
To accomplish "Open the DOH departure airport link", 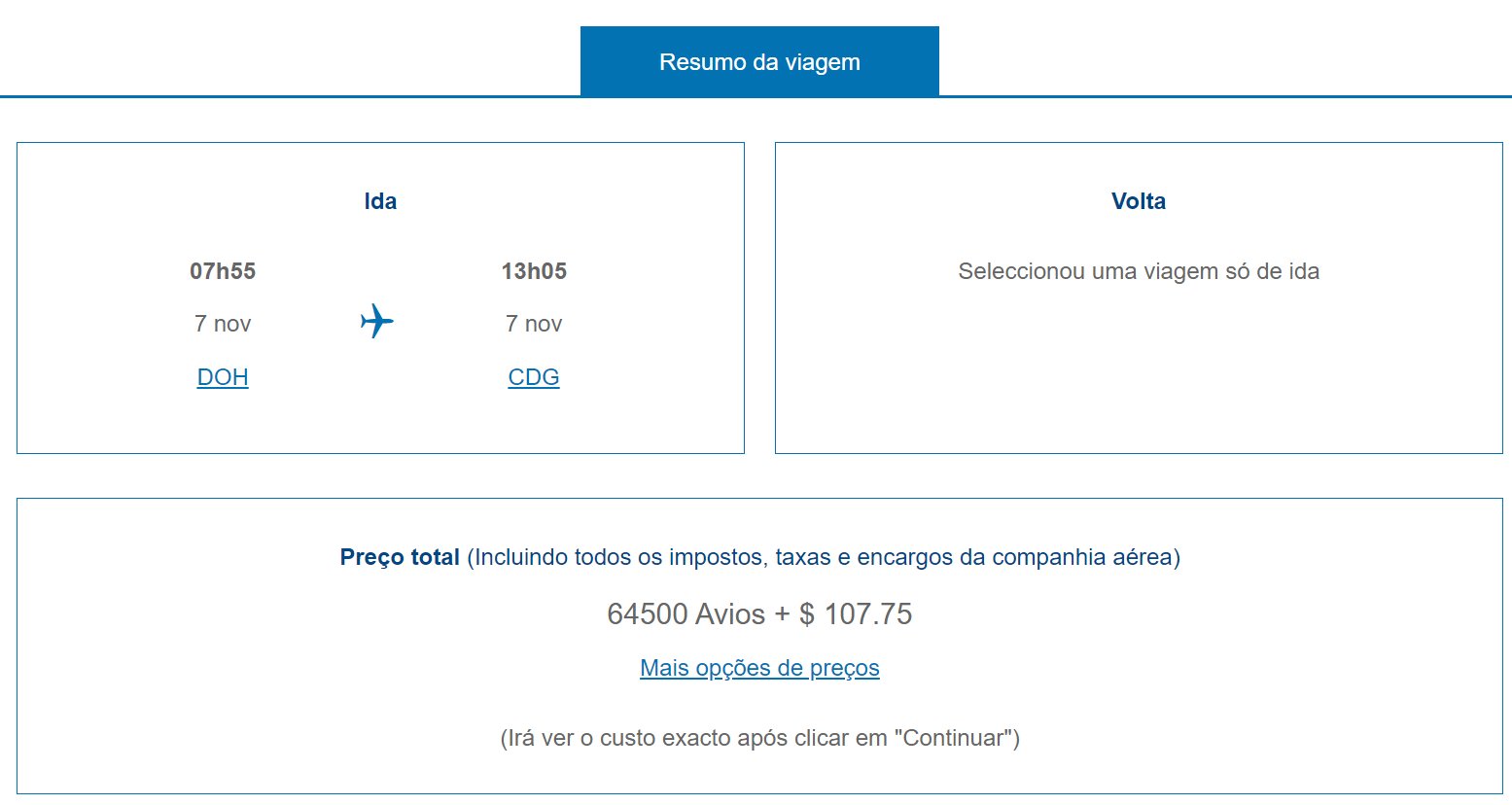I will [223, 377].
